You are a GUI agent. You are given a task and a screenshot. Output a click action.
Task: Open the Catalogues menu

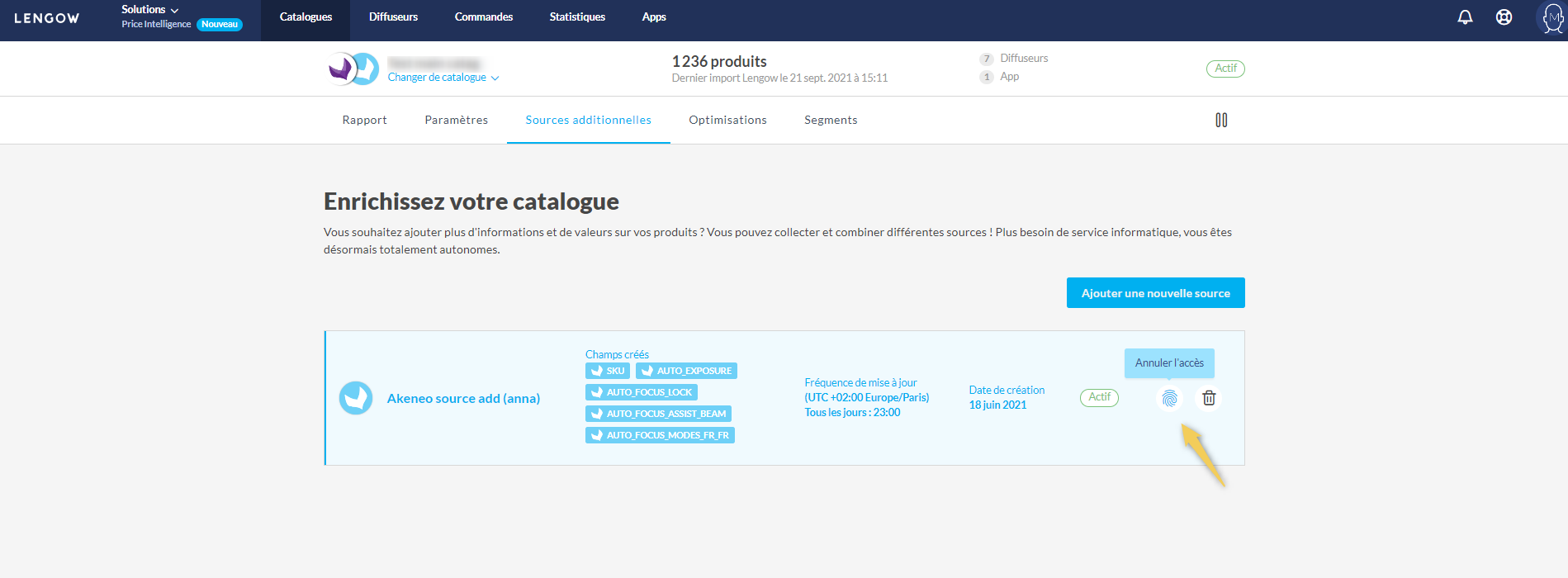point(306,17)
